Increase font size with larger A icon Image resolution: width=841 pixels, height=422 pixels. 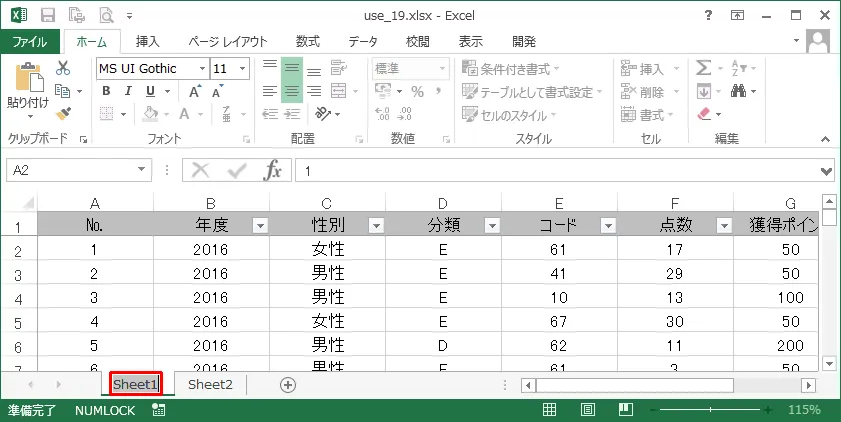195,91
